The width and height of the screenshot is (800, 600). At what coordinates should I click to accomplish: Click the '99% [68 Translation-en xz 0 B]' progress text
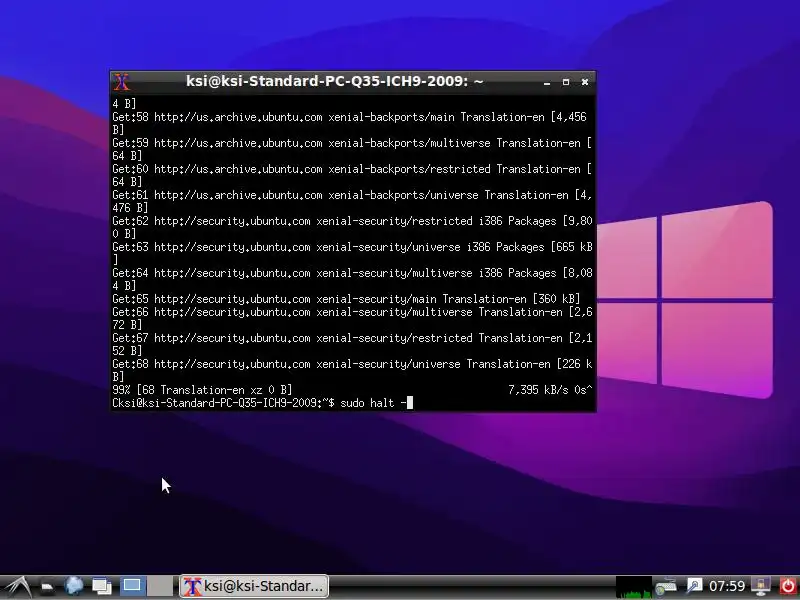(202, 390)
